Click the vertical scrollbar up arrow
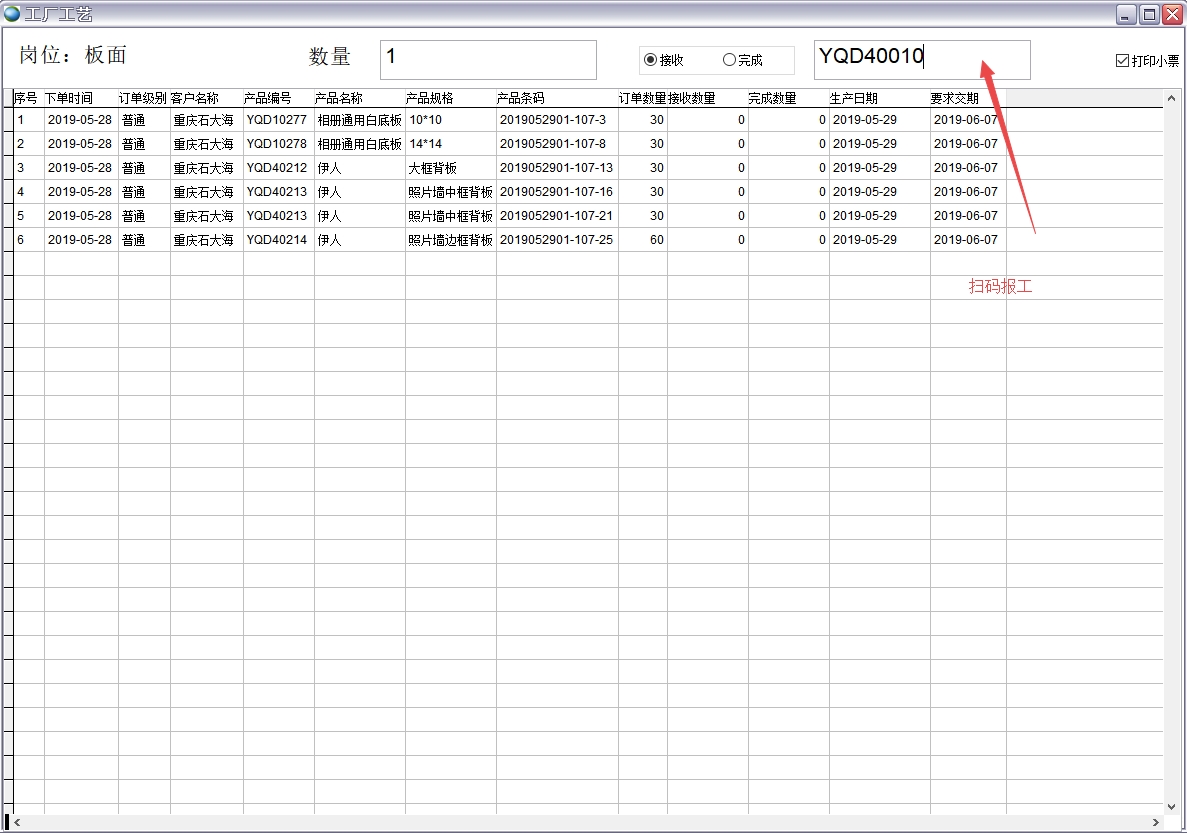1187x833 pixels. 1171,99
